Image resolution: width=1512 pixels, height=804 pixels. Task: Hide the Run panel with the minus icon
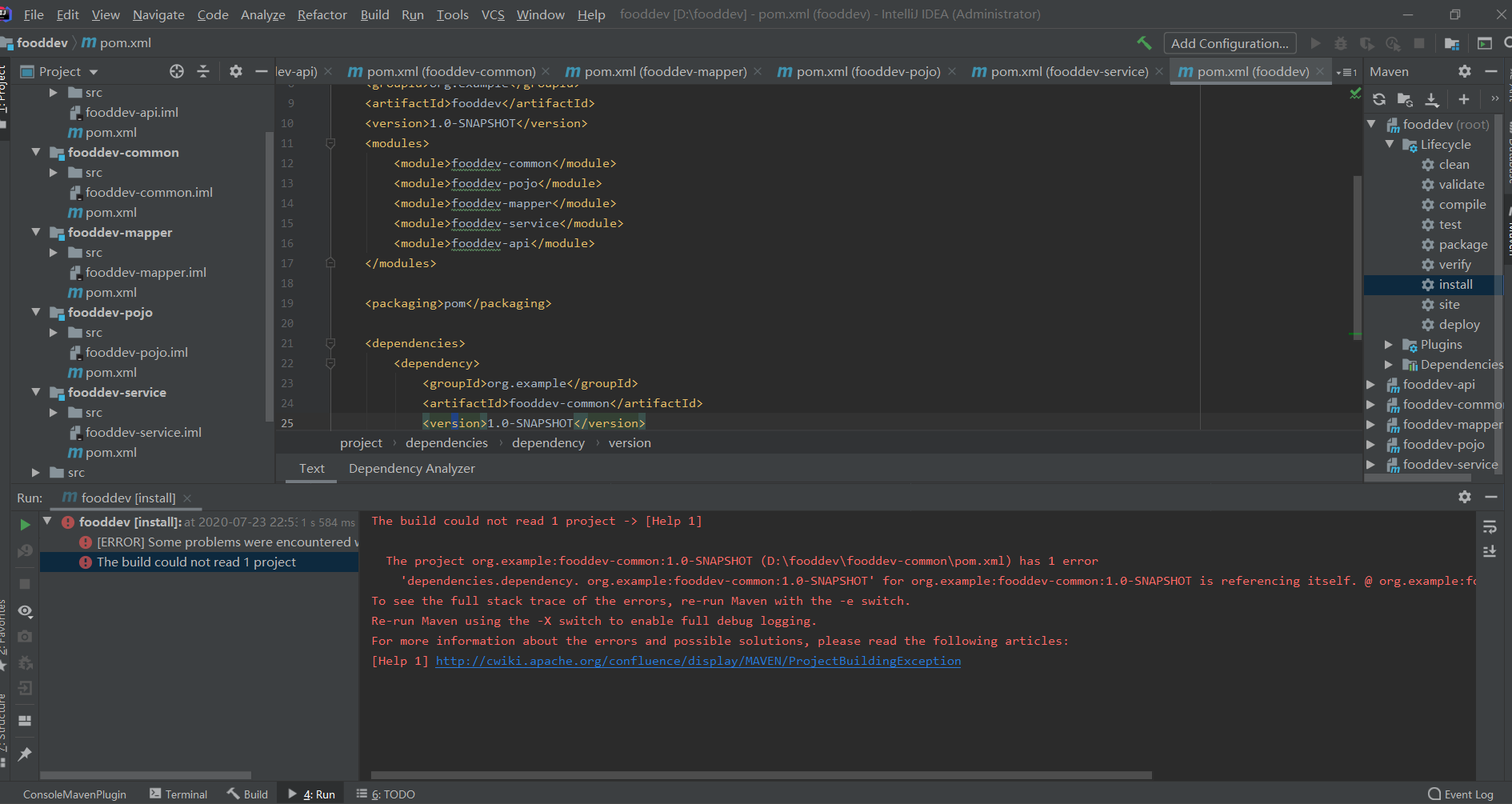(1491, 497)
